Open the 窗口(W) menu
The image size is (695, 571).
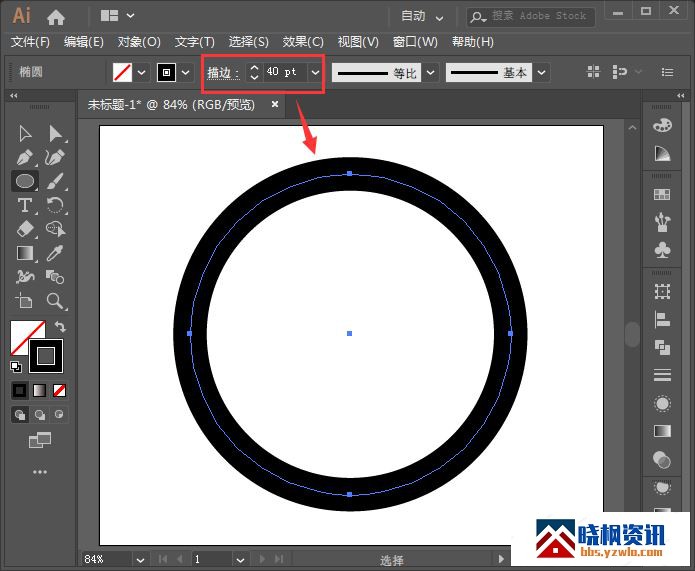[415, 42]
